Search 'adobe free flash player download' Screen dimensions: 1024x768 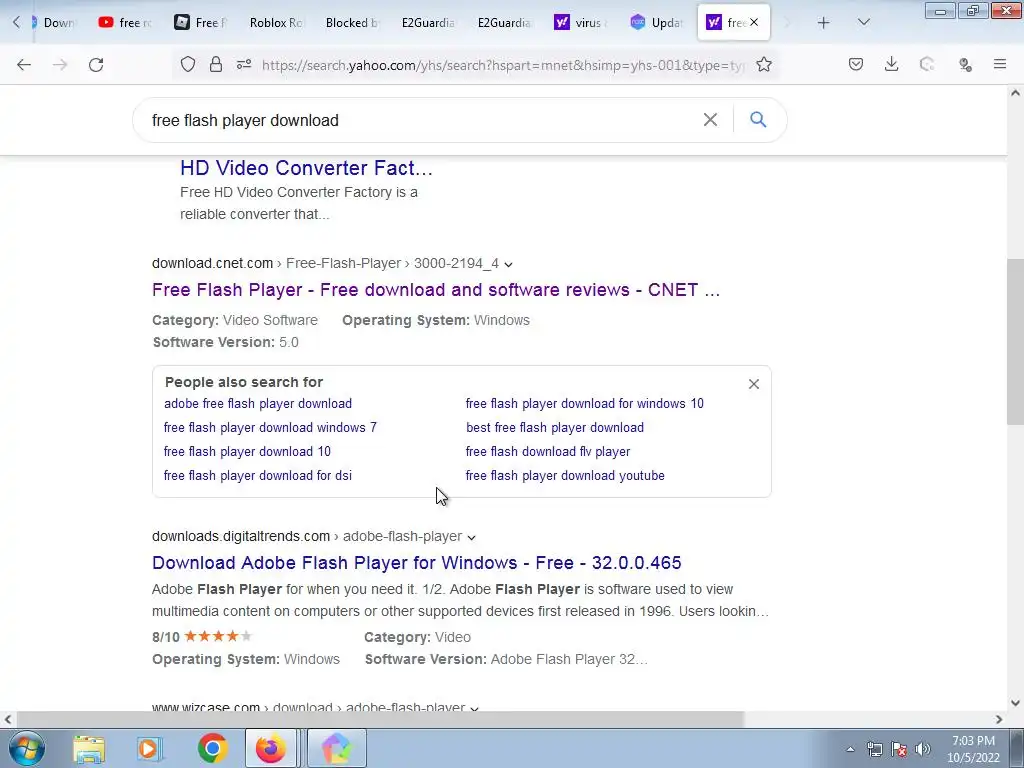pyautogui.click(x=258, y=404)
